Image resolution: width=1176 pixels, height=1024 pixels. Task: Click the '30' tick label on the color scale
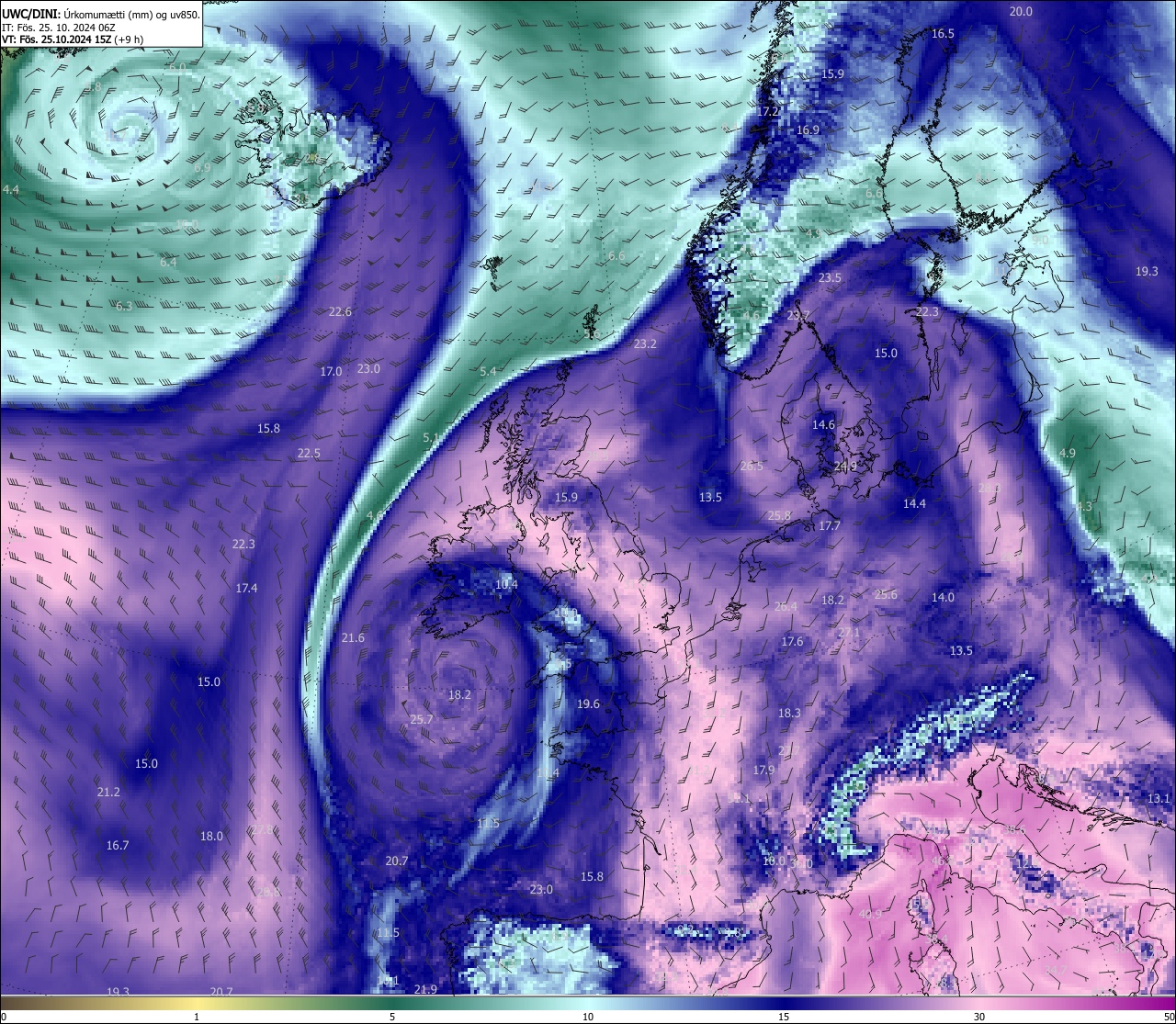click(979, 1017)
